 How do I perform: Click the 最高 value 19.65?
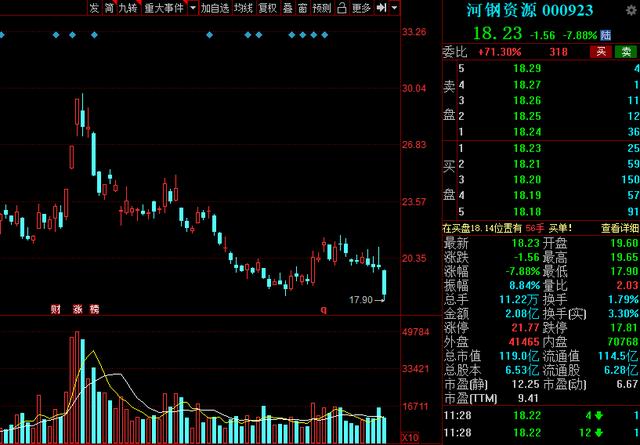624,257
